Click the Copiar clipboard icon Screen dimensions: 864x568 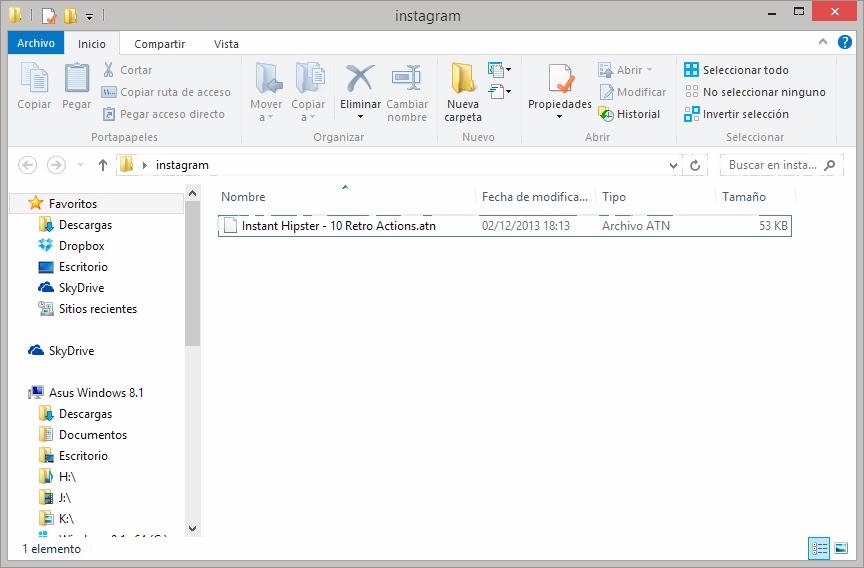coord(34,79)
